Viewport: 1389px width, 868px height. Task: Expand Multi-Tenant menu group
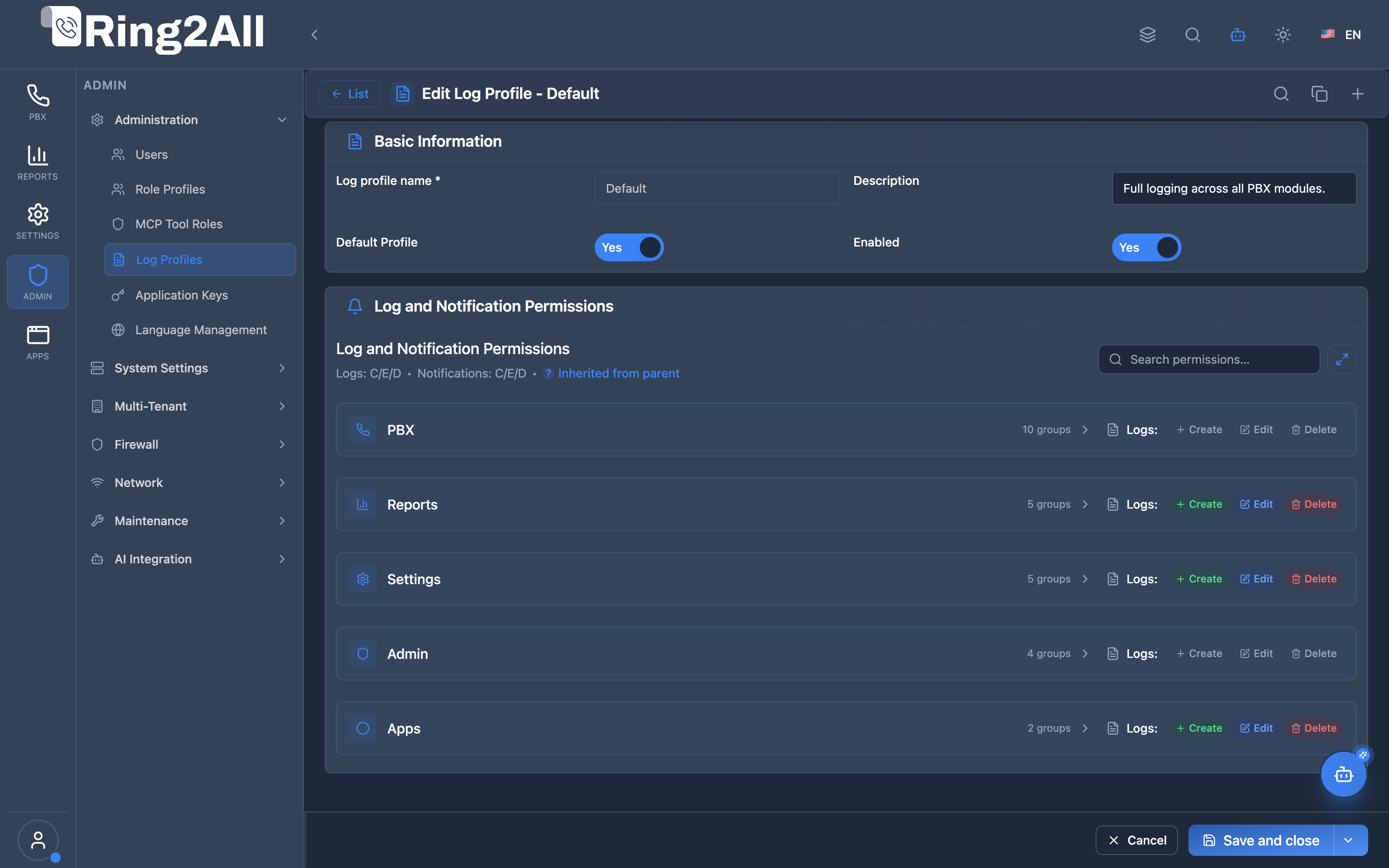[x=189, y=407]
